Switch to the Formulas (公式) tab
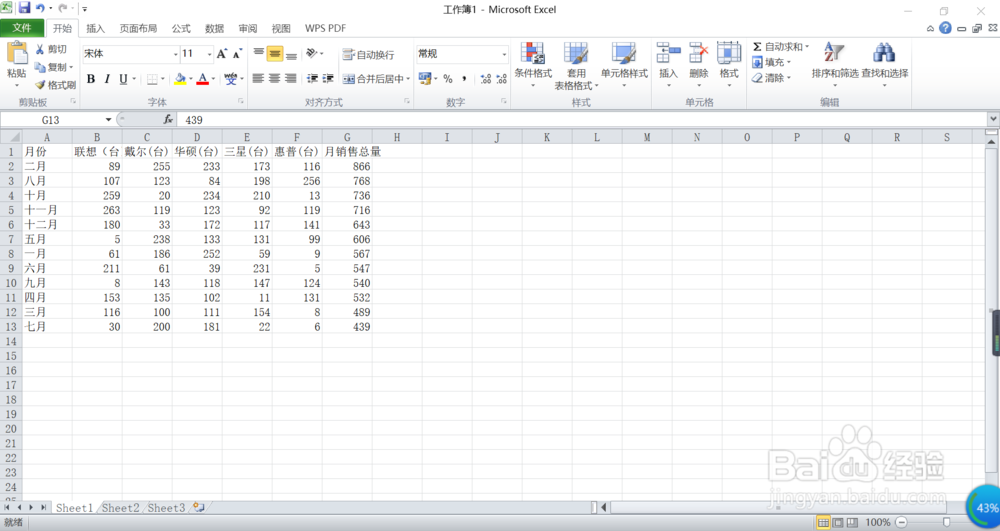 click(181, 28)
